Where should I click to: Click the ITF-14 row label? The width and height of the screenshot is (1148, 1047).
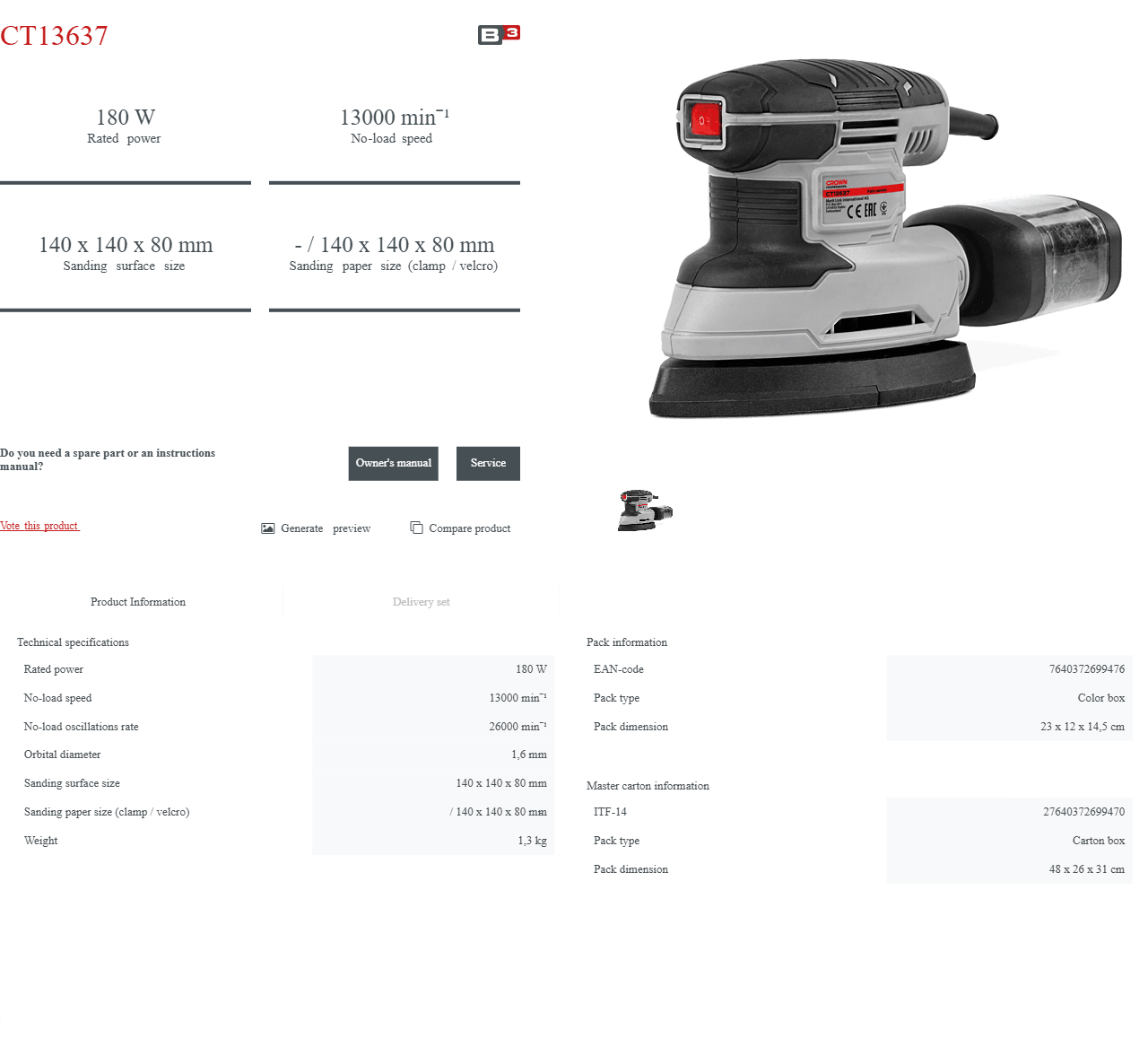point(610,812)
